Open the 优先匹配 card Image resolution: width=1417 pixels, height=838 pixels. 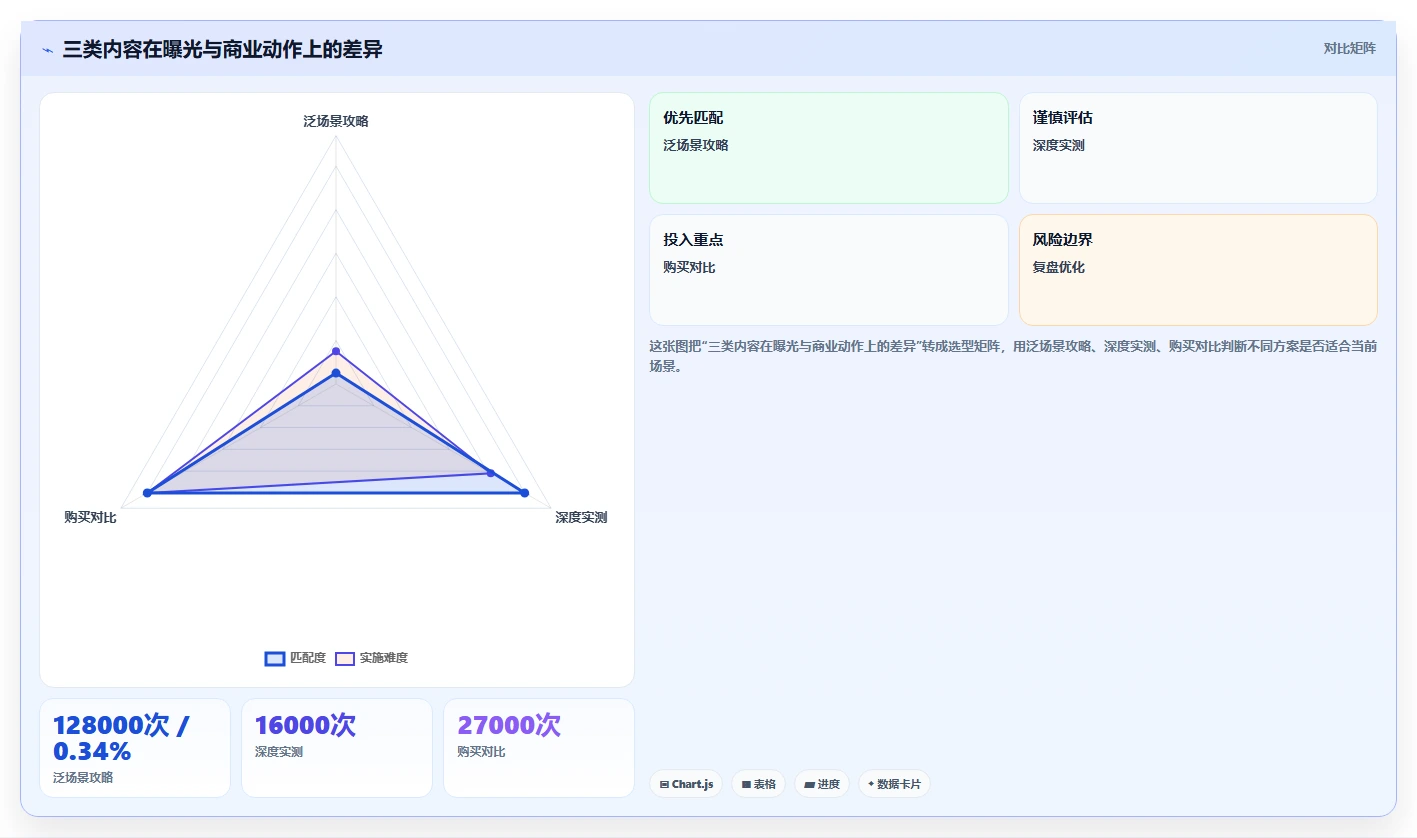[x=829, y=148]
